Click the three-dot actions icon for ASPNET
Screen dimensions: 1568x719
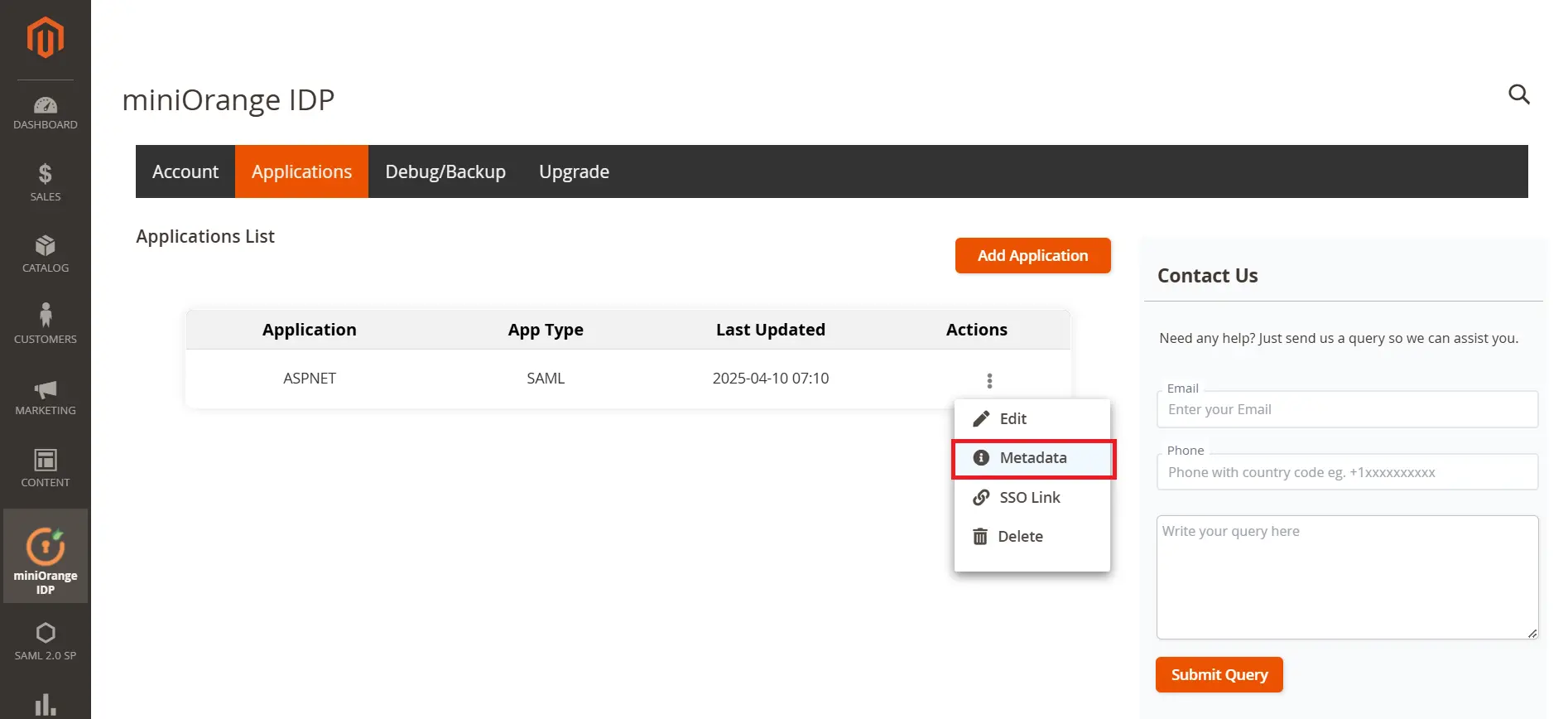point(989,380)
